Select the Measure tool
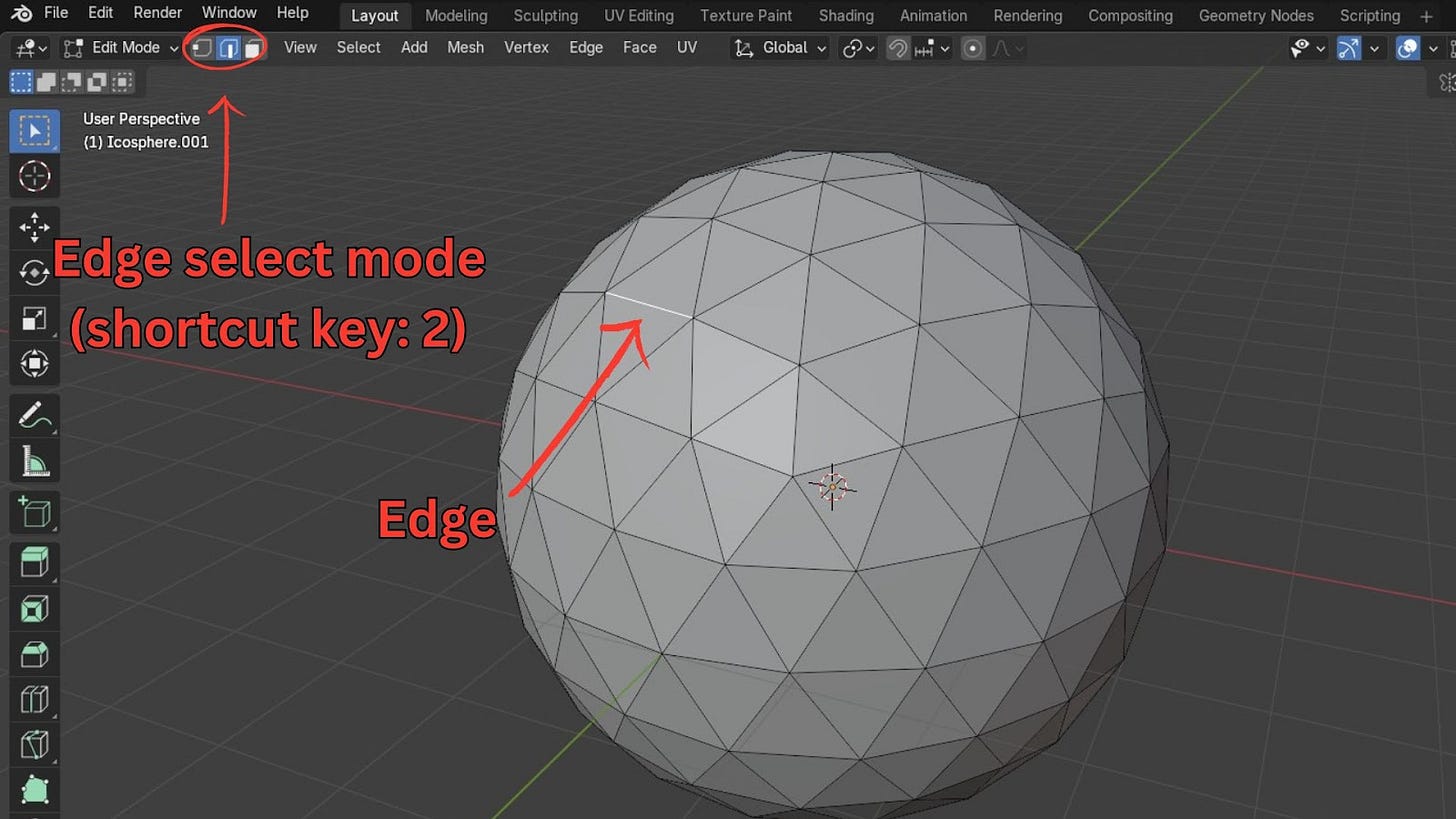 [x=35, y=461]
